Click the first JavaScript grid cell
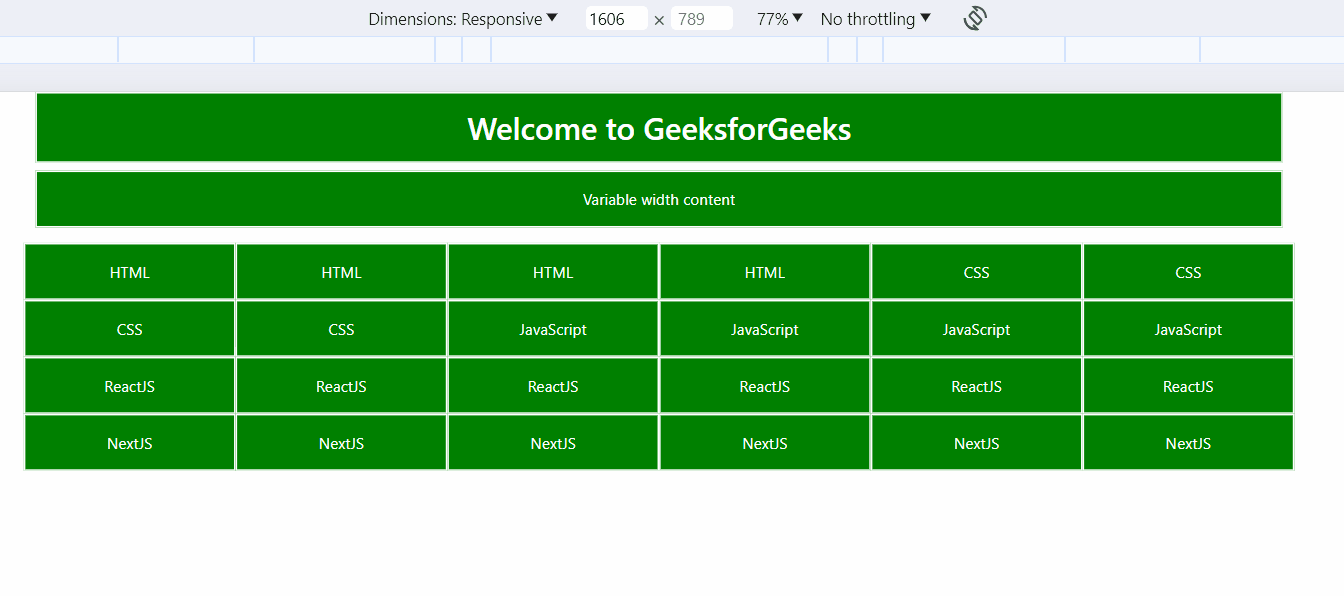This screenshot has height=596, width=1344. point(553,328)
